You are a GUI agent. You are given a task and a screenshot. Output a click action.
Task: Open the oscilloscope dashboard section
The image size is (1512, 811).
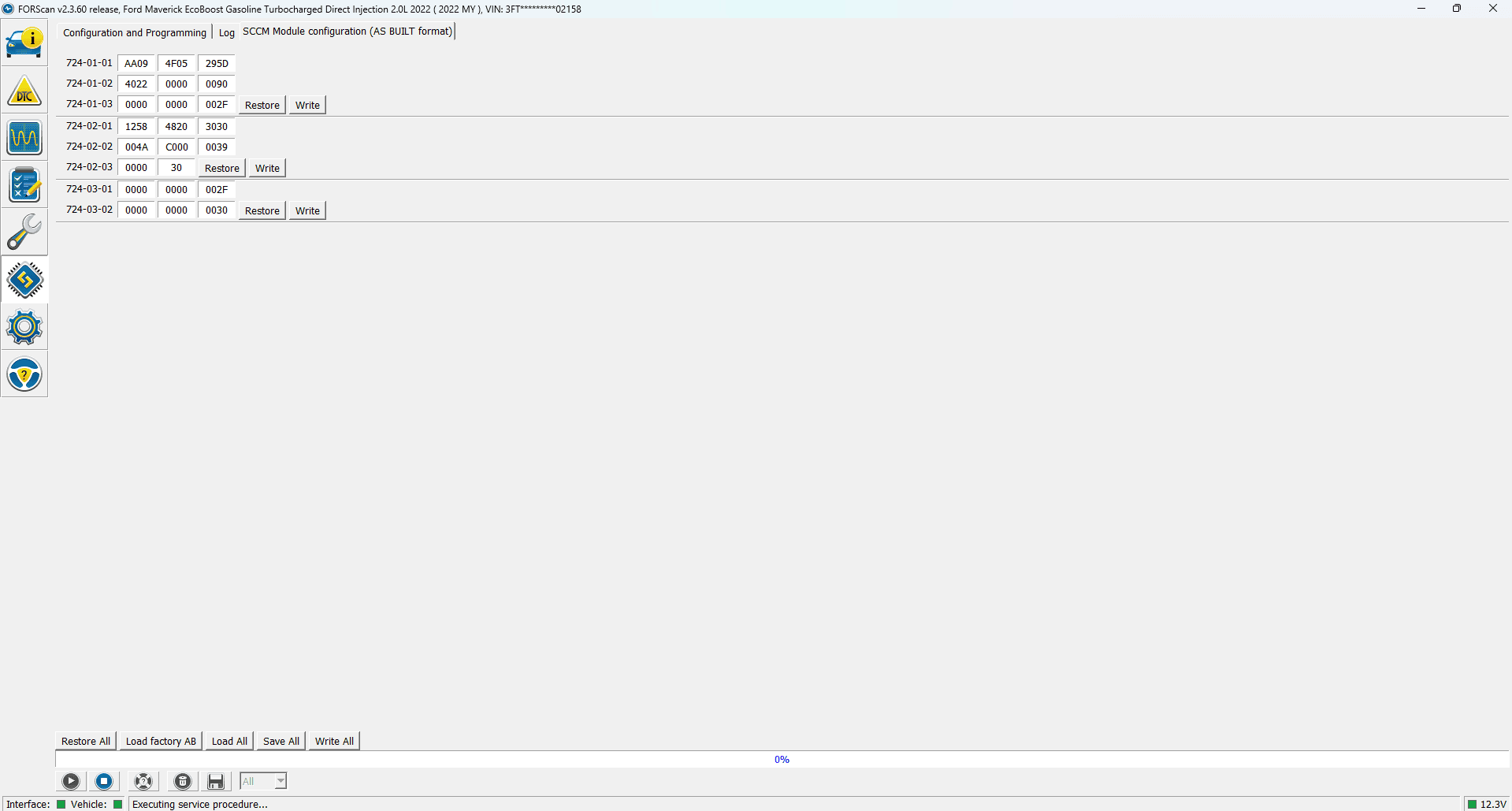click(x=24, y=138)
